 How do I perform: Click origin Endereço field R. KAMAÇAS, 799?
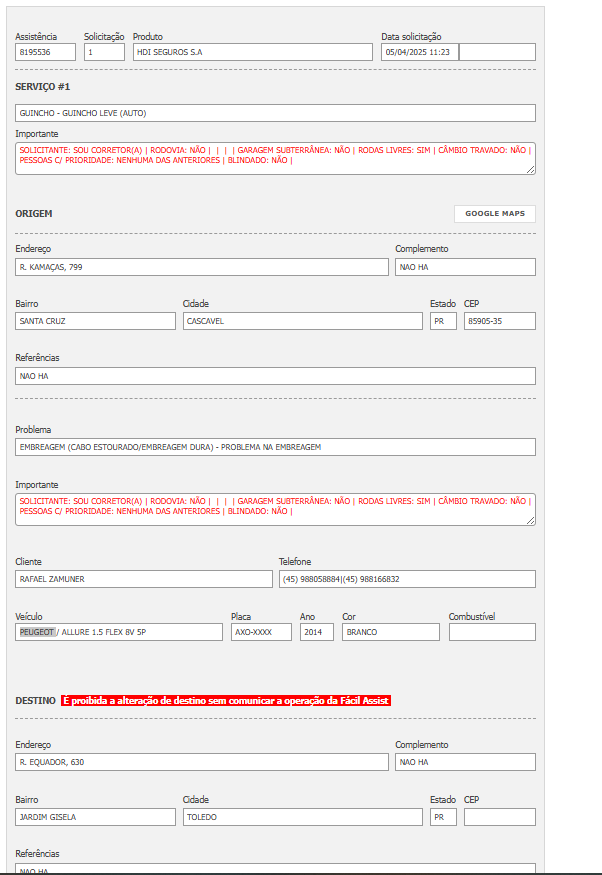coord(202,267)
